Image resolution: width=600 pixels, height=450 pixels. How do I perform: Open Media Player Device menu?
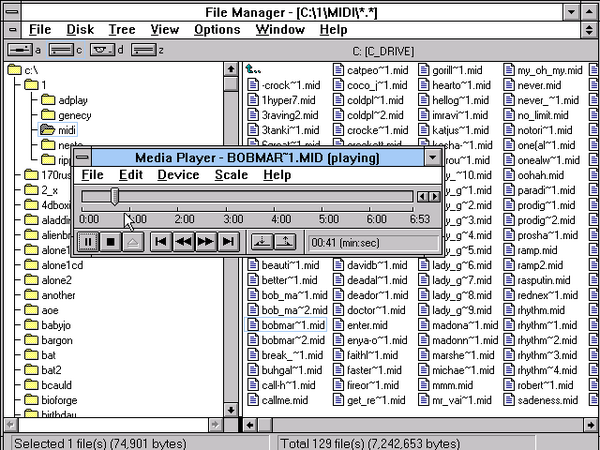[x=178, y=175]
